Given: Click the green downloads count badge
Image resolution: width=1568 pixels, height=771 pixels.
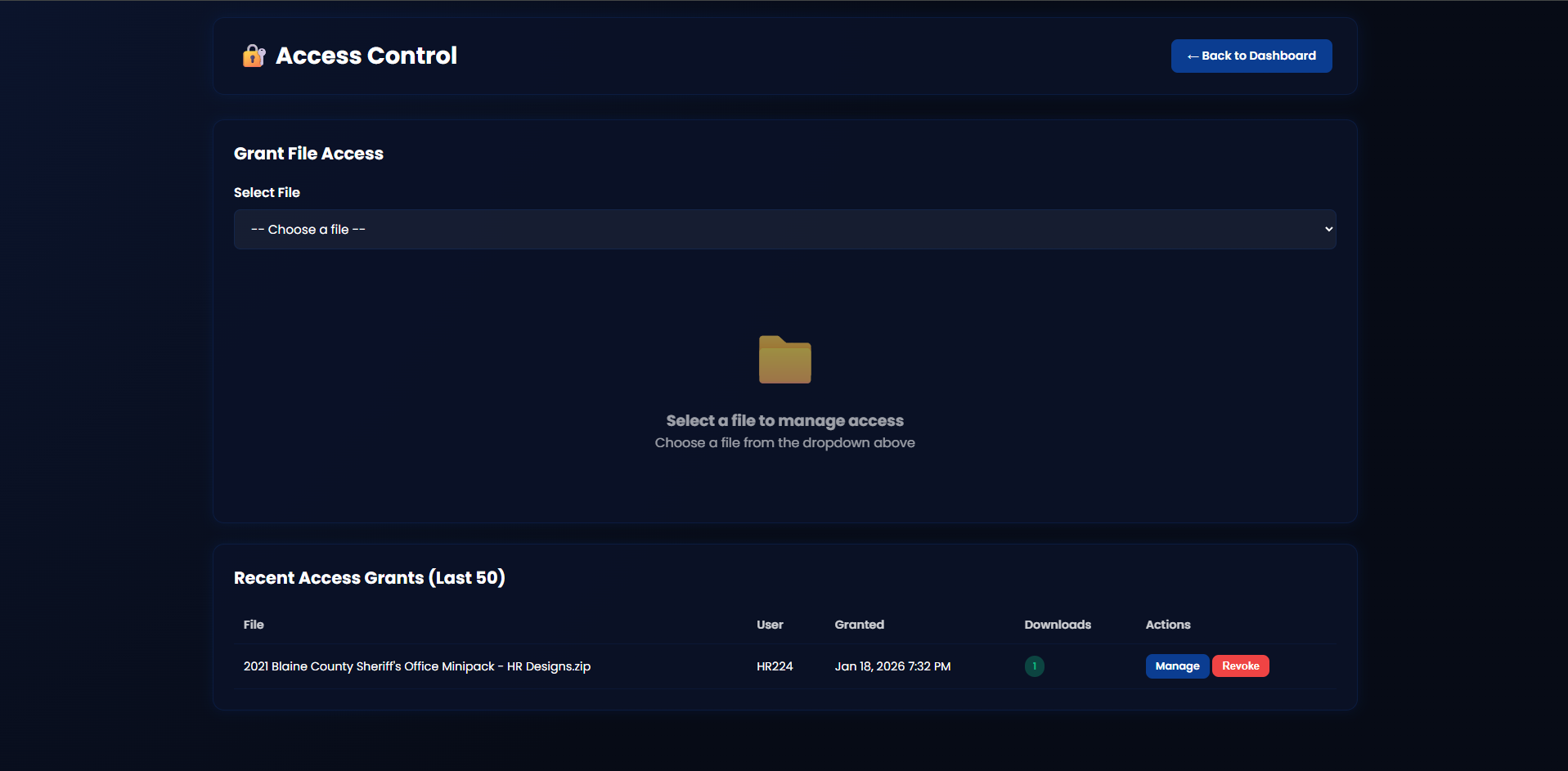Looking at the screenshot, I should [x=1034, y=666].
